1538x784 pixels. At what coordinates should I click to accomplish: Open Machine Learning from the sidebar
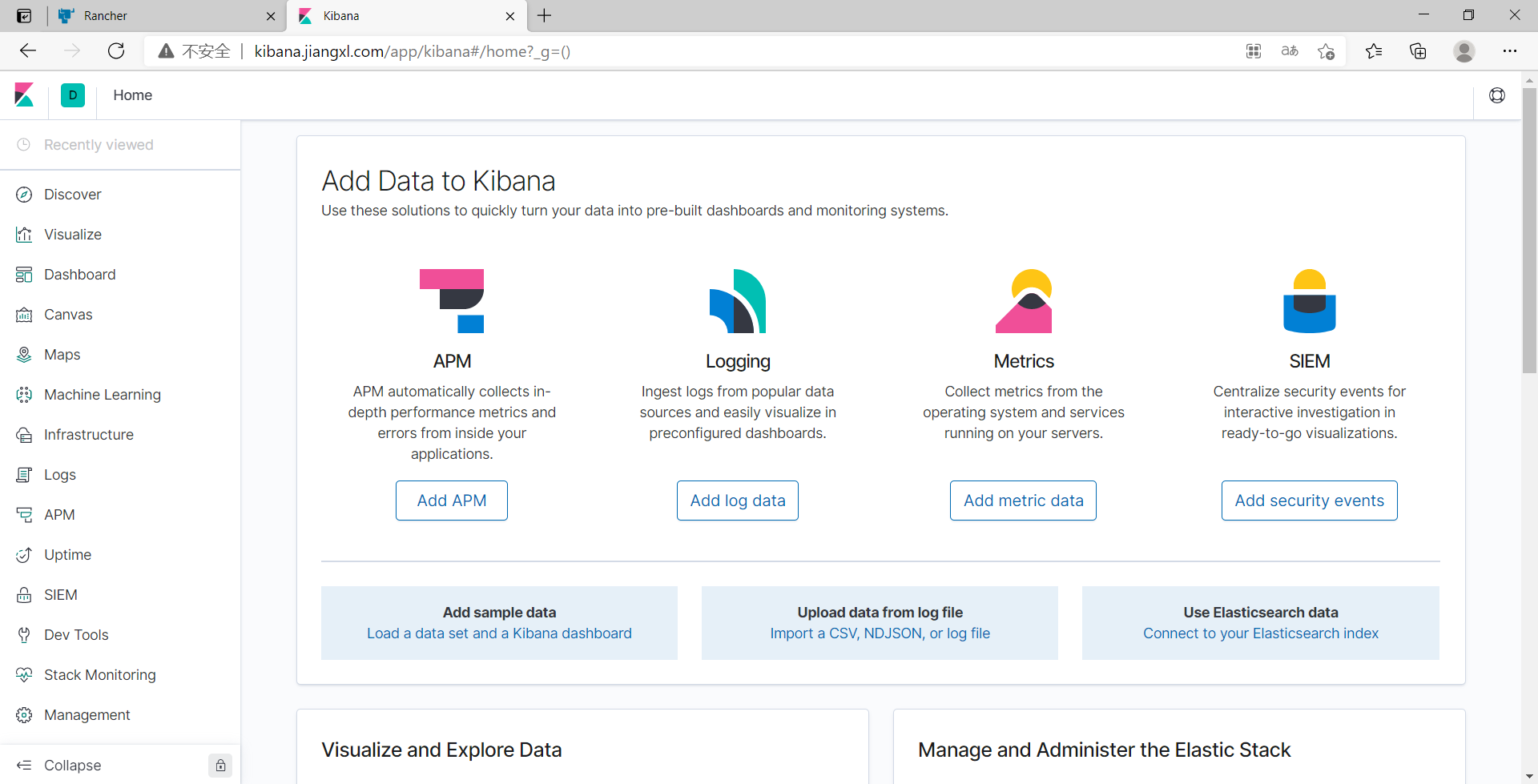click(x=103, y=395)
